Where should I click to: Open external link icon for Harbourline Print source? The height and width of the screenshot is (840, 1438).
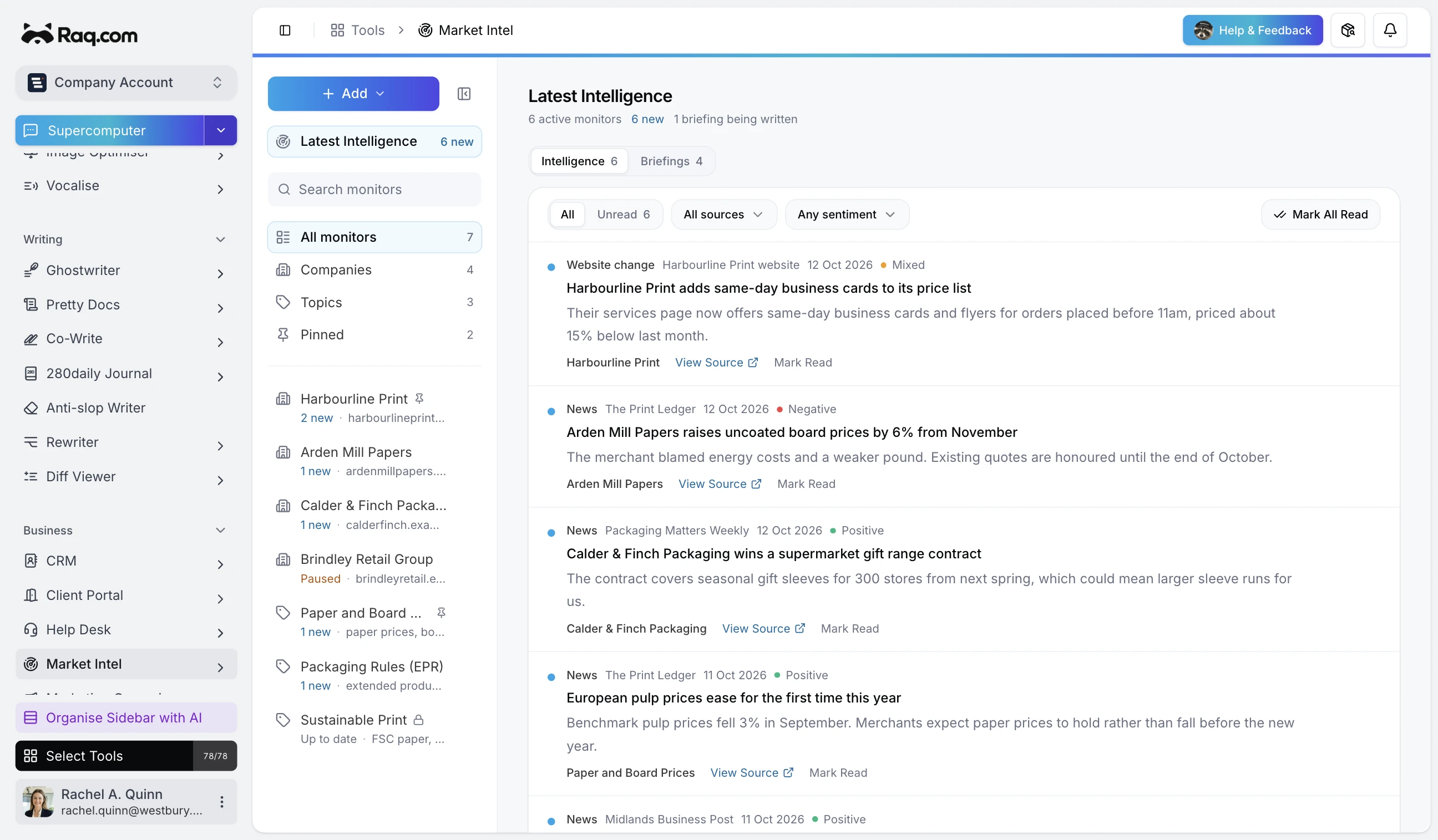[753, 363]
